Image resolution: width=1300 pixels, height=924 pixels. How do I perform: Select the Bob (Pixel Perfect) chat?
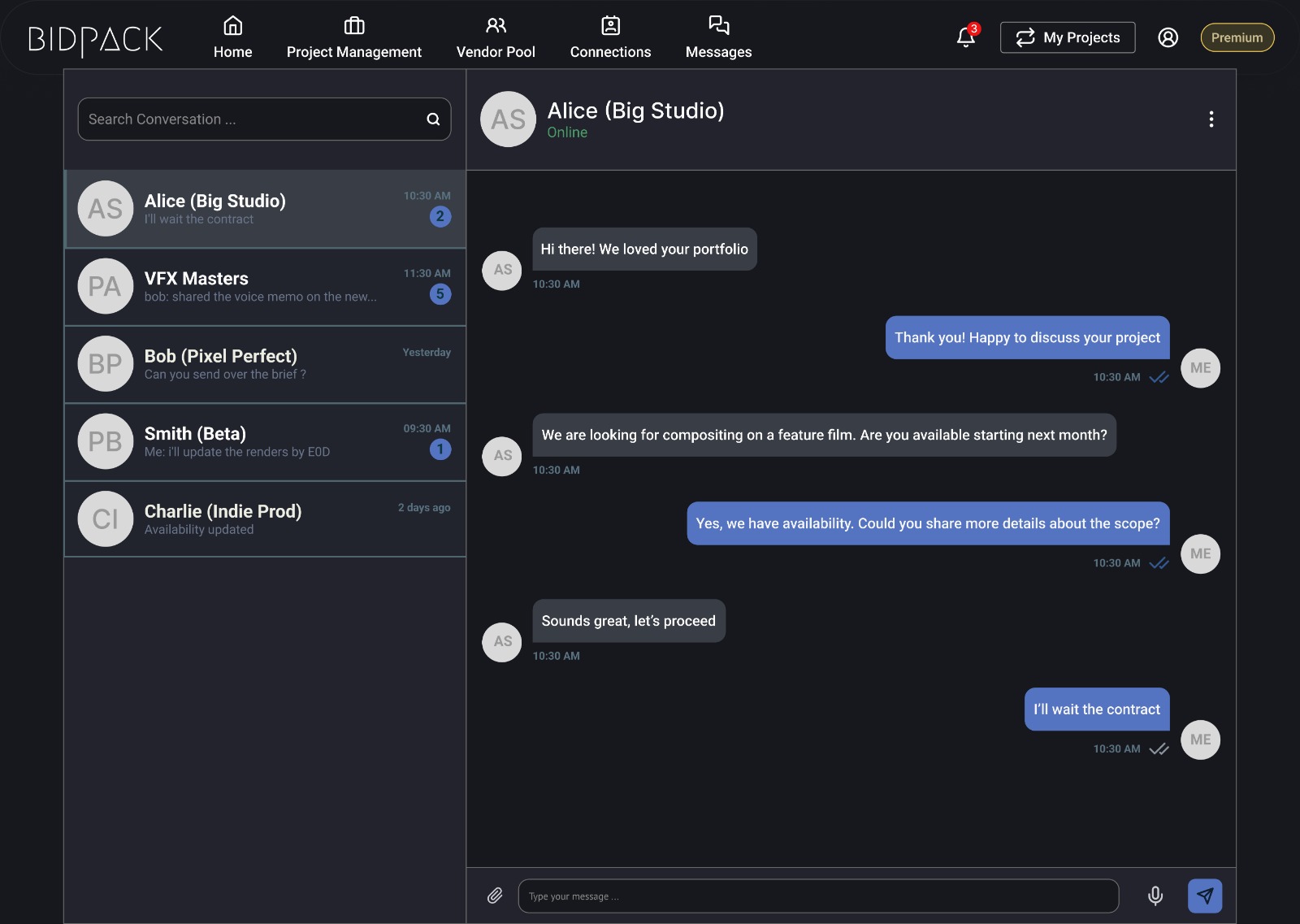(265, 364)
